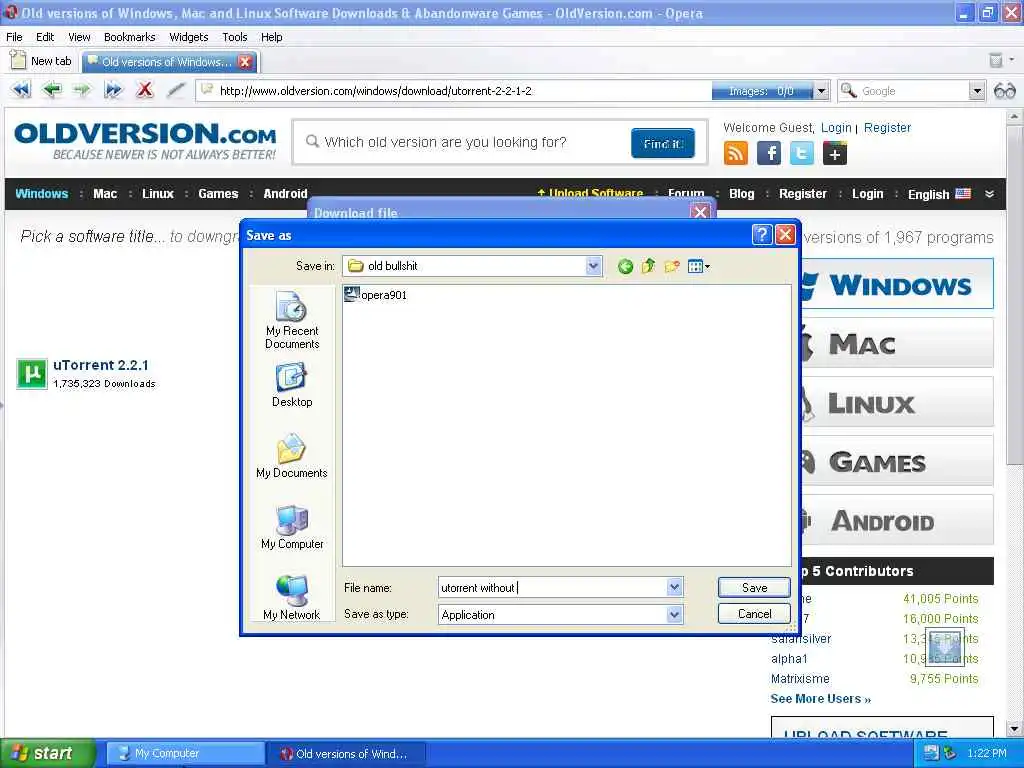This screenshot has width=1024, height=768.
Task: Open the RSS feed icon
Action: click(735, 153)
